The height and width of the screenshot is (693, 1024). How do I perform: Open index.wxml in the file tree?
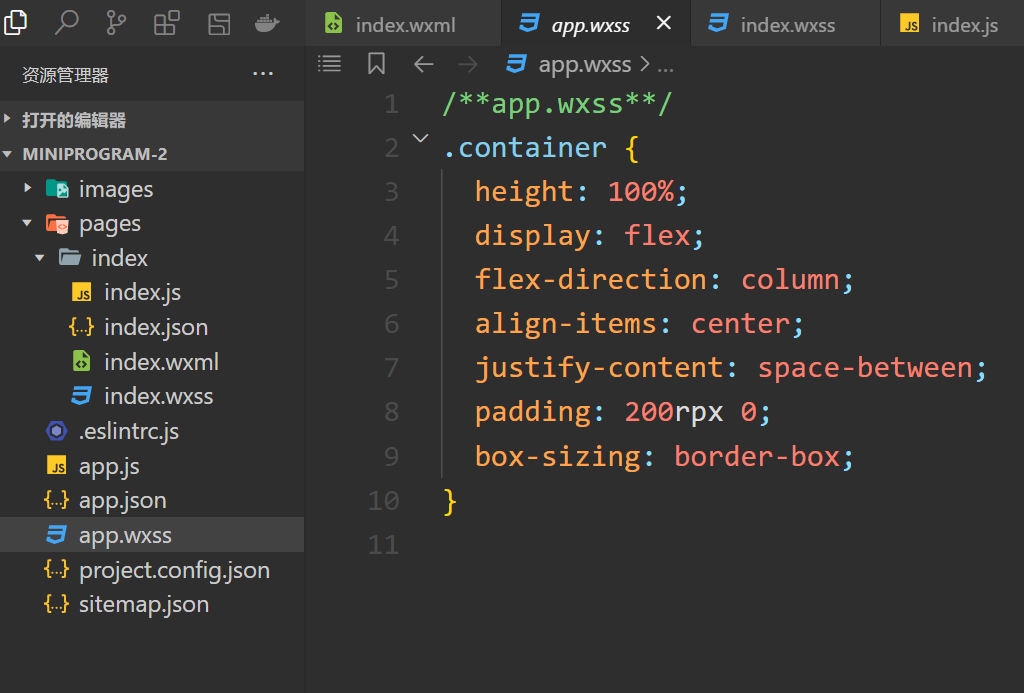[x=152, y=361]
